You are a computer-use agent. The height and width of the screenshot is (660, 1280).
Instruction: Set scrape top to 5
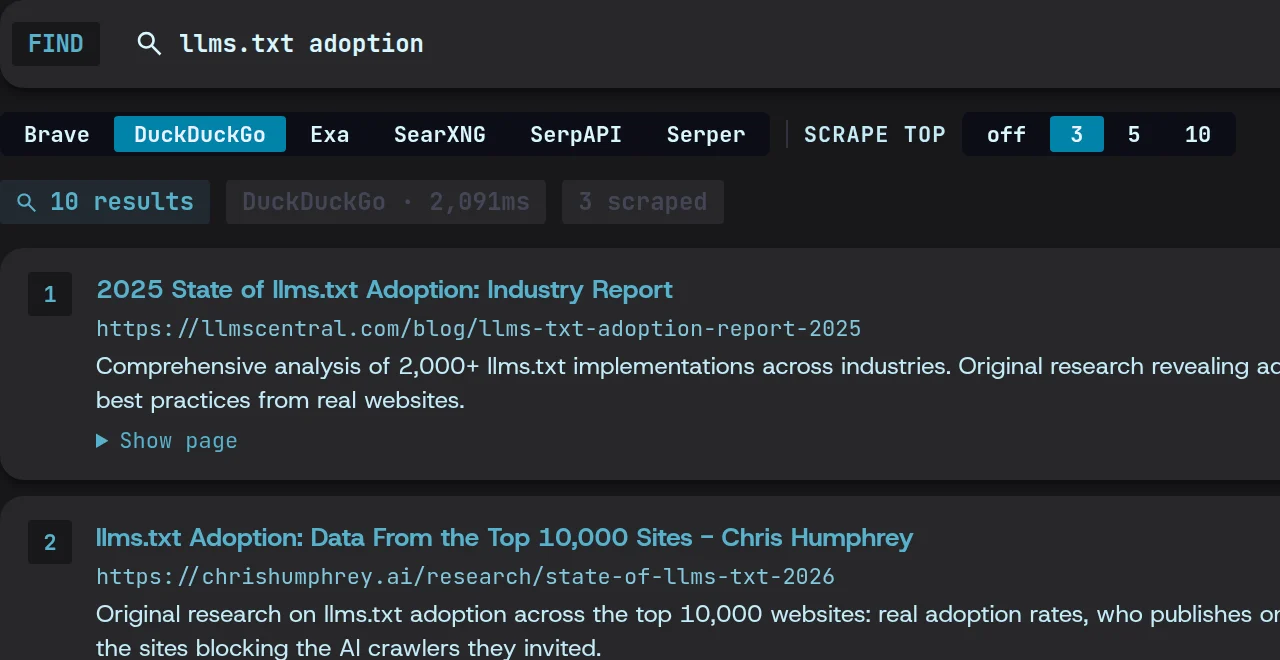click(1134, 134)
